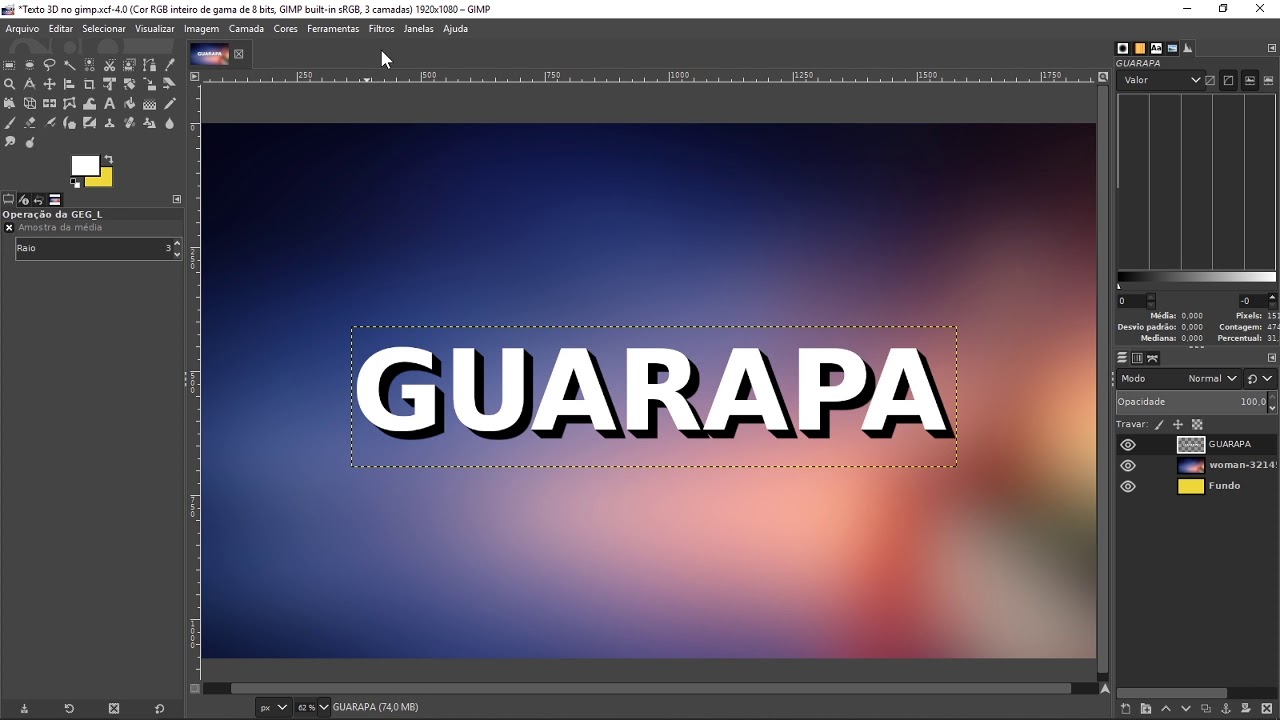
Task: Anchor the floating layer
Action: coord(1226,709)
